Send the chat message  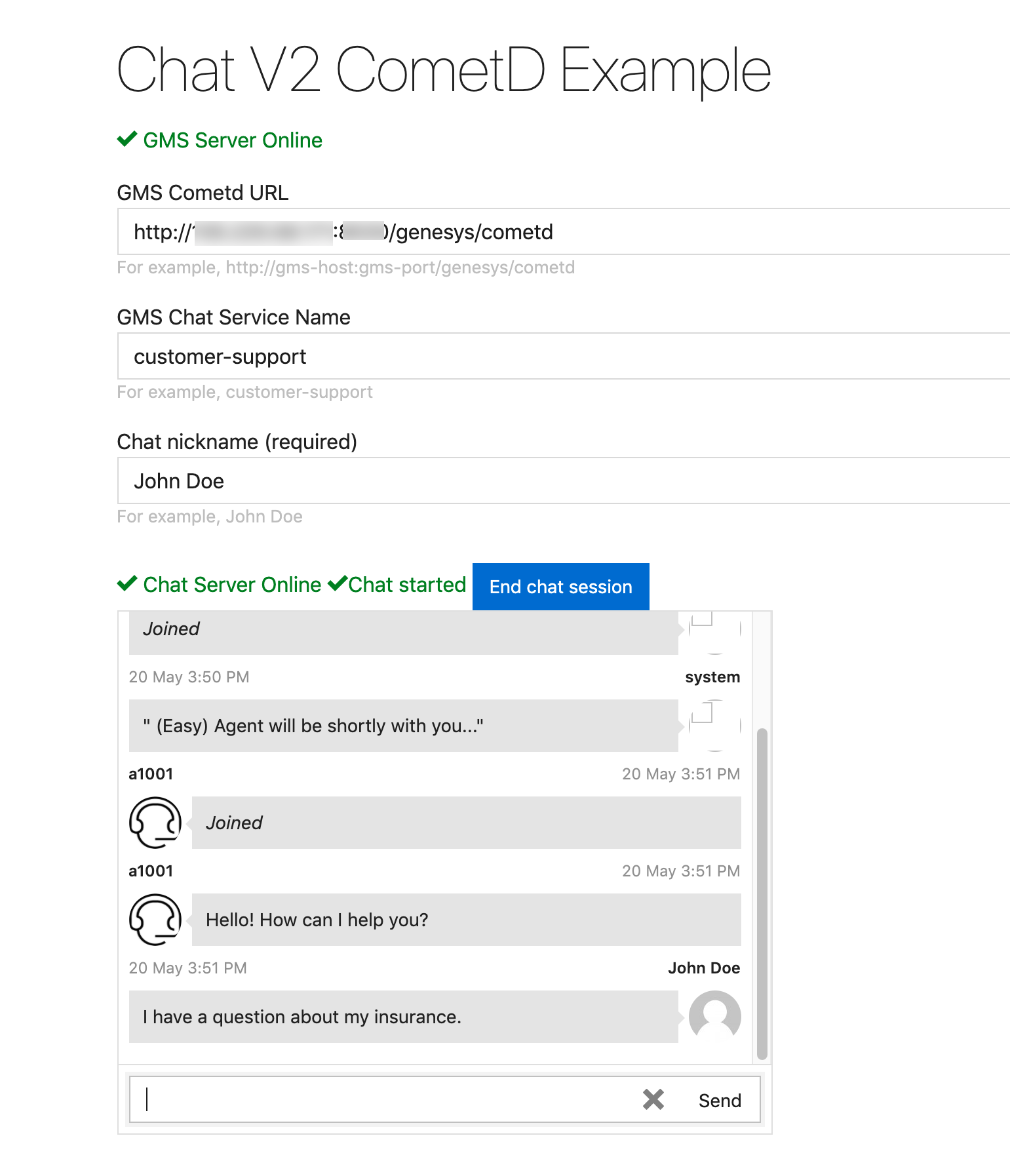click(720, 1101)
